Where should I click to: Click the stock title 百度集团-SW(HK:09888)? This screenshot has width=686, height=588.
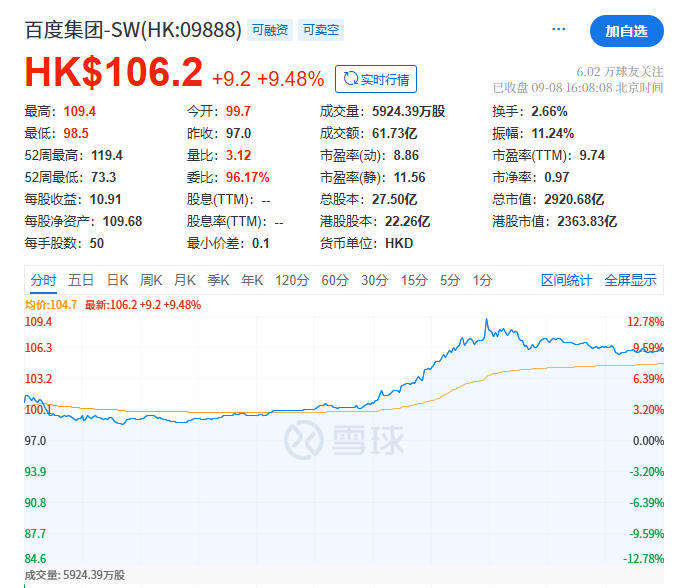tap(133, 30)
